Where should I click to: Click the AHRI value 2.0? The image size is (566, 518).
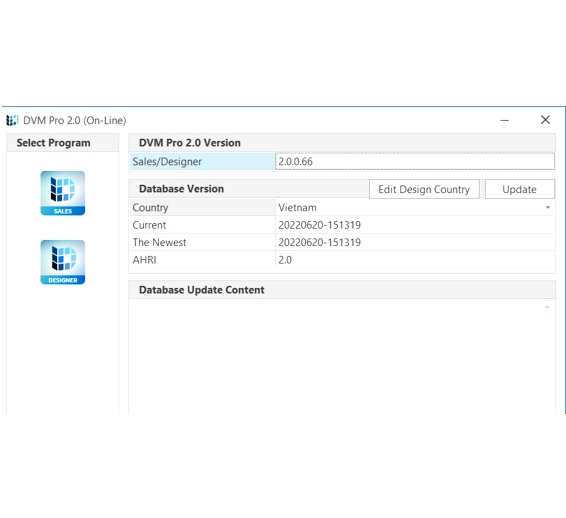tap(285, 260)
